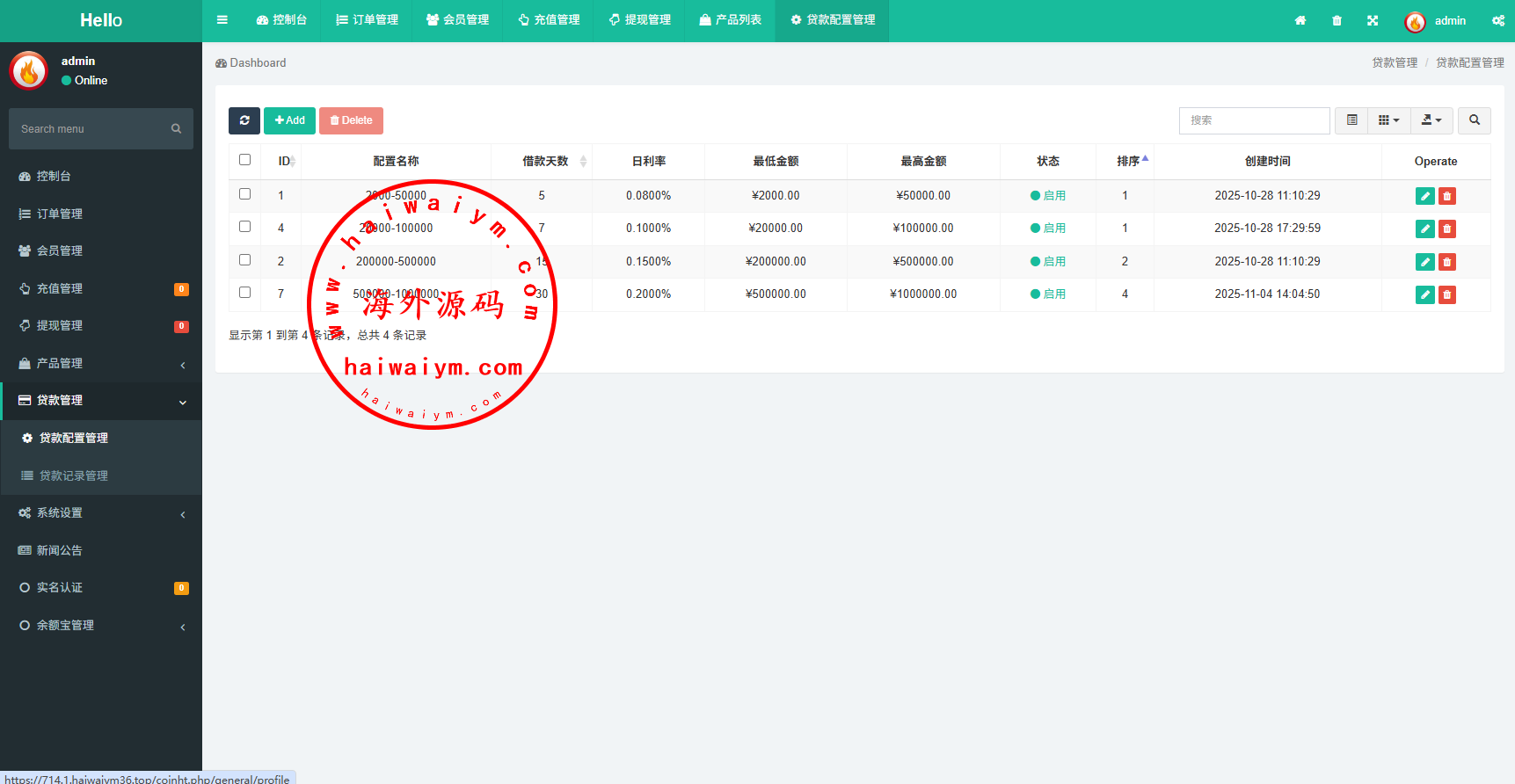1515x784 pixels.
Task: Click the edit icon for row ID 1
Action: [1424, 196]
